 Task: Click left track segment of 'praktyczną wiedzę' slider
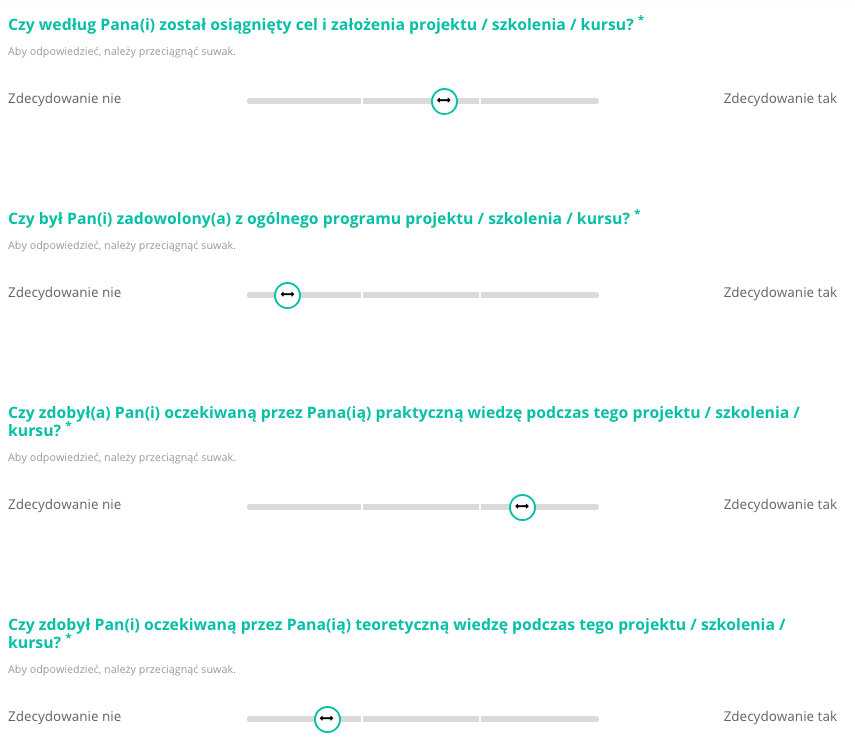pyautogui.click(x=304, y=507)
